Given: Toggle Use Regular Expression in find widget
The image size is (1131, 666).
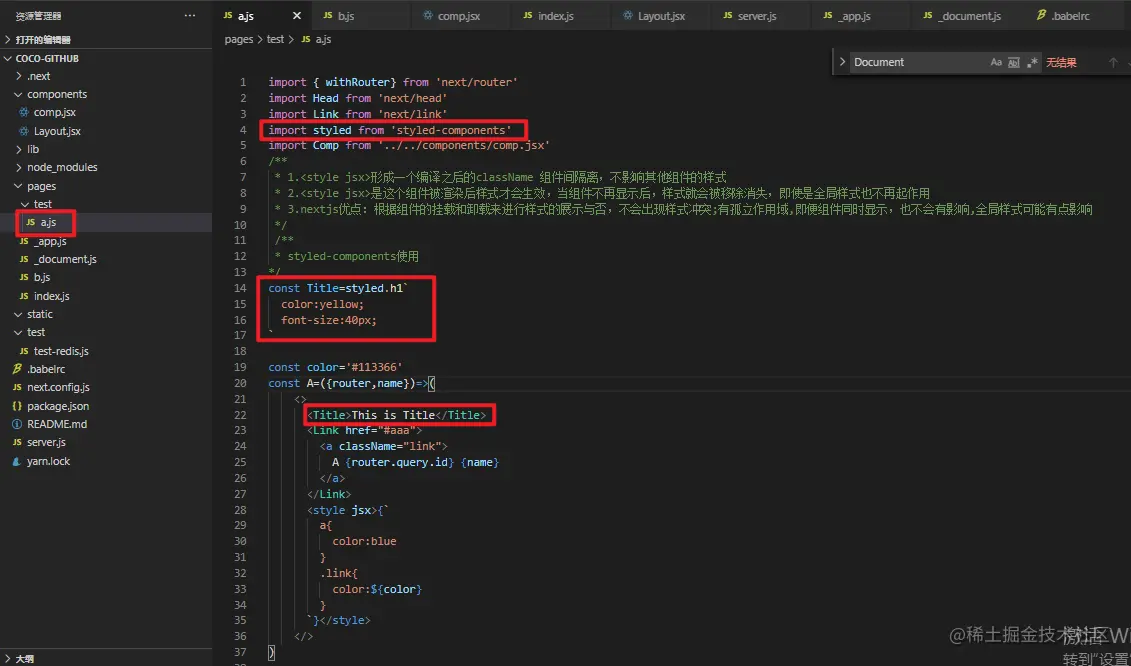Looking at the screenshot, I should tap(1032, 62).
